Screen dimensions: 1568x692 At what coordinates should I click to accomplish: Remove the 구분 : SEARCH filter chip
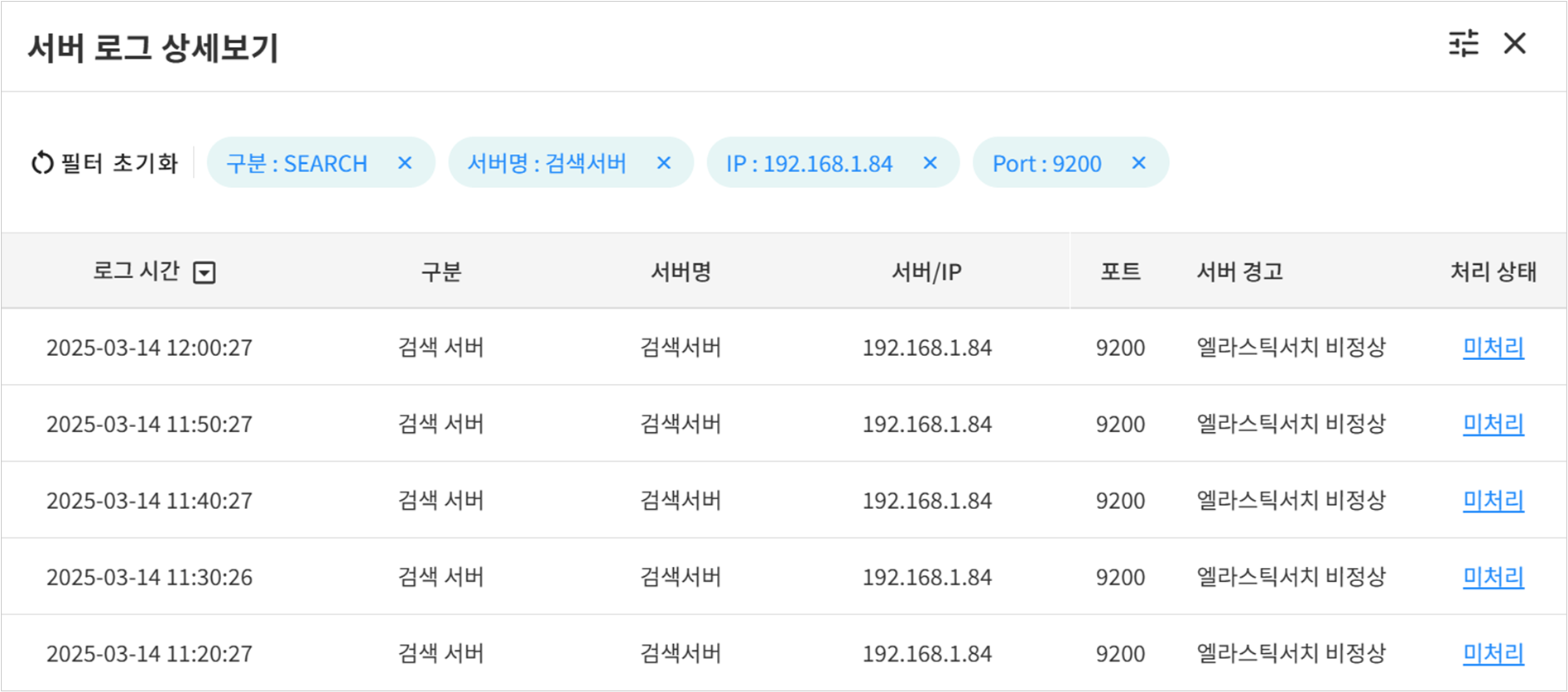pyautogui.click(x=405, y=163)
